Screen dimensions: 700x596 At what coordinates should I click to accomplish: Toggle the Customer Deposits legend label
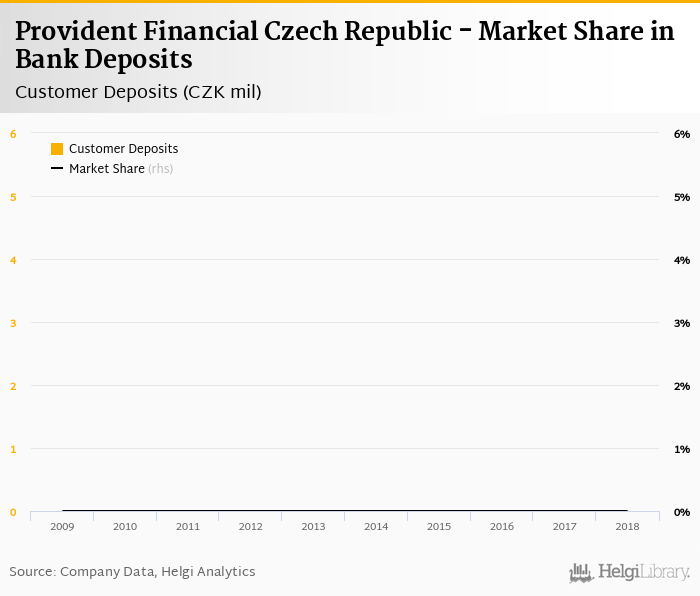(x=123, y=149)
